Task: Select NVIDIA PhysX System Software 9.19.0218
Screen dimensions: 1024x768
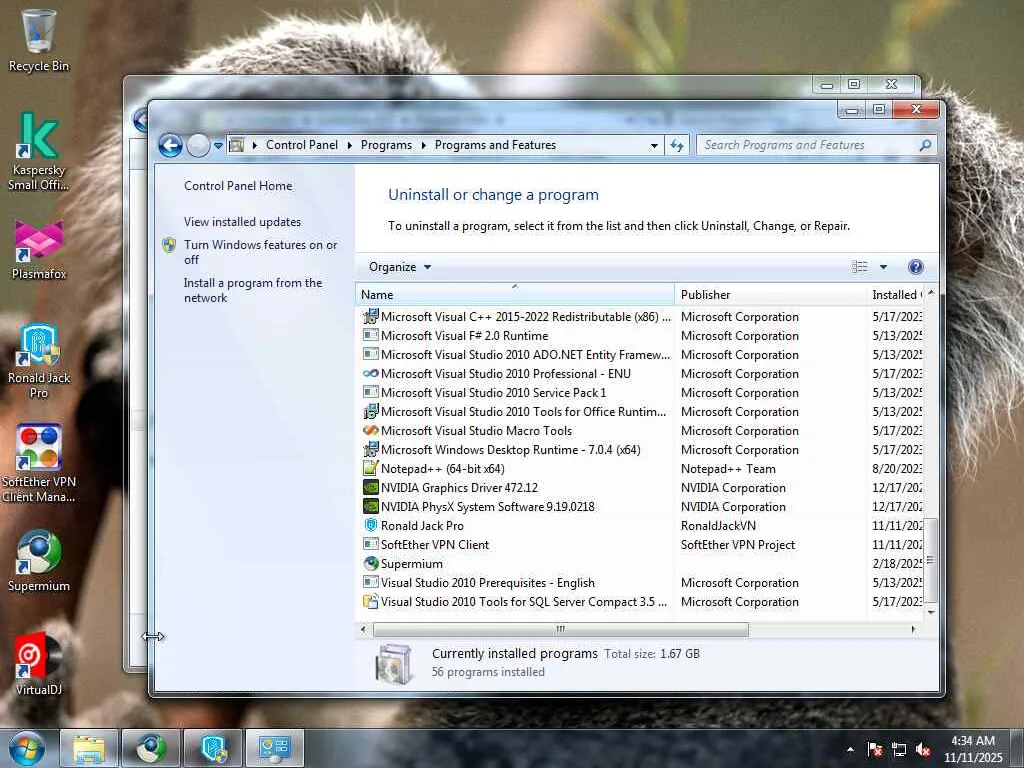Action: pyautogui.click(x=640, y=506)
